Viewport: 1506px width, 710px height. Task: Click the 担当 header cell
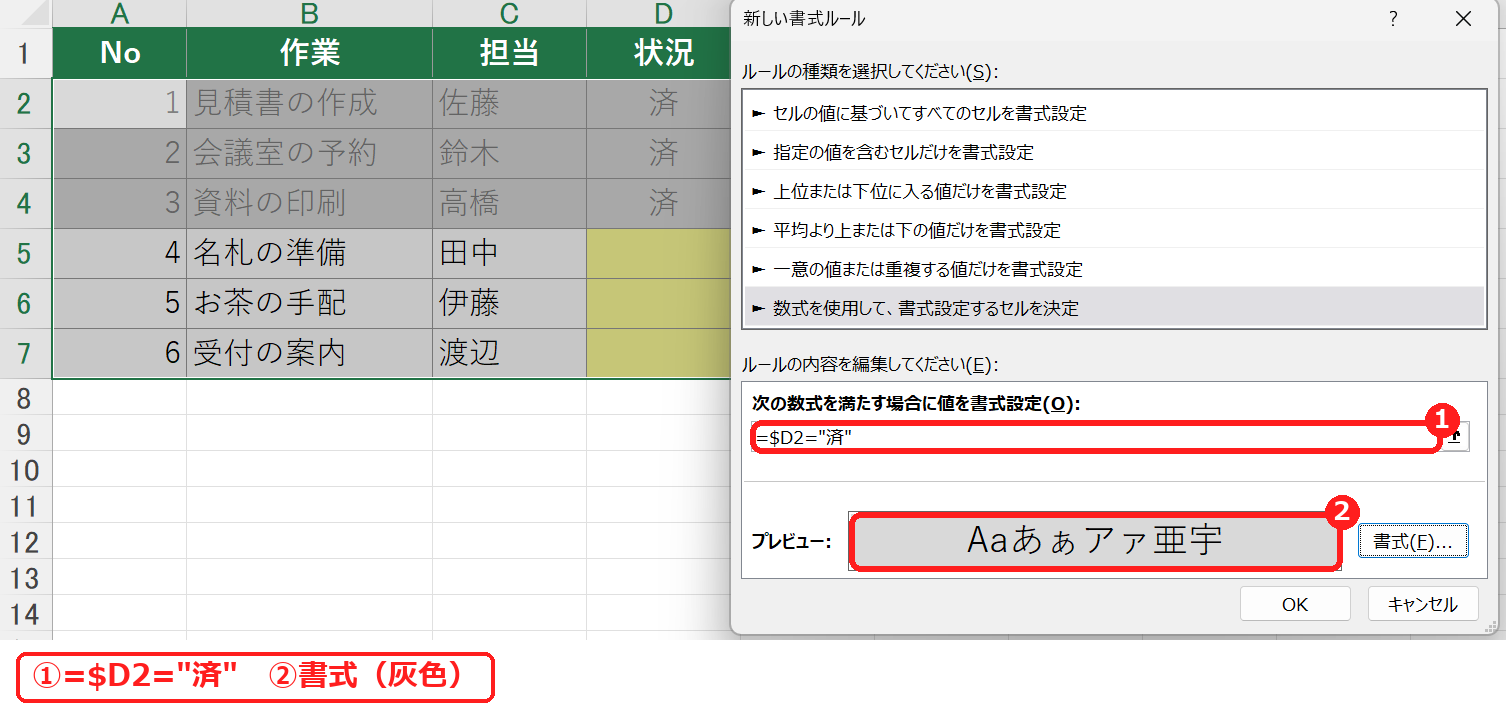[x=509, y=53]
